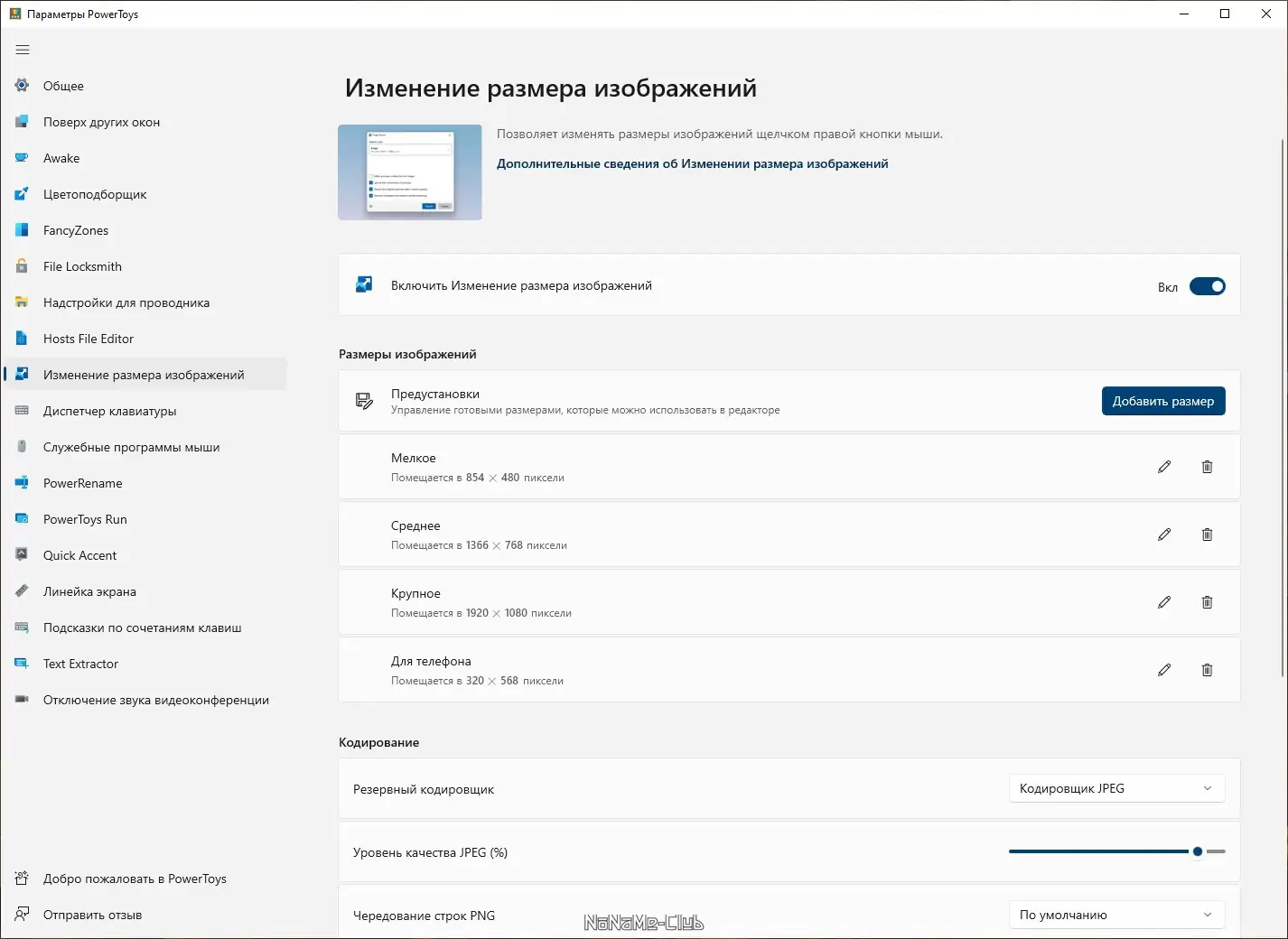Click the File Locksmith padlock icon
1288x939 pixels.
[22, 266]
